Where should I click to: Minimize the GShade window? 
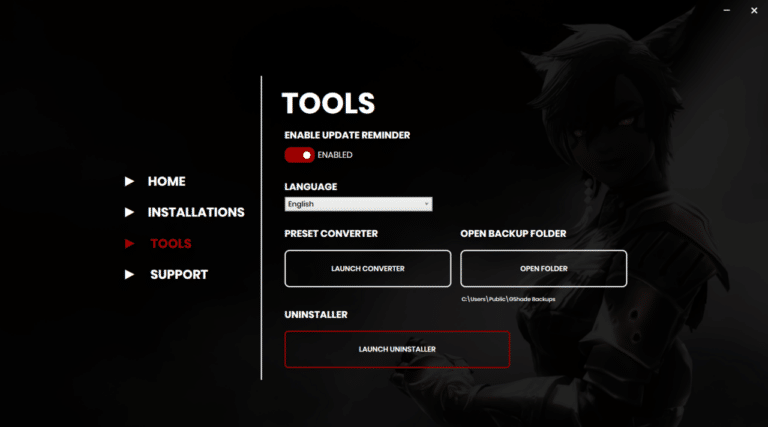tap(727, 10)
